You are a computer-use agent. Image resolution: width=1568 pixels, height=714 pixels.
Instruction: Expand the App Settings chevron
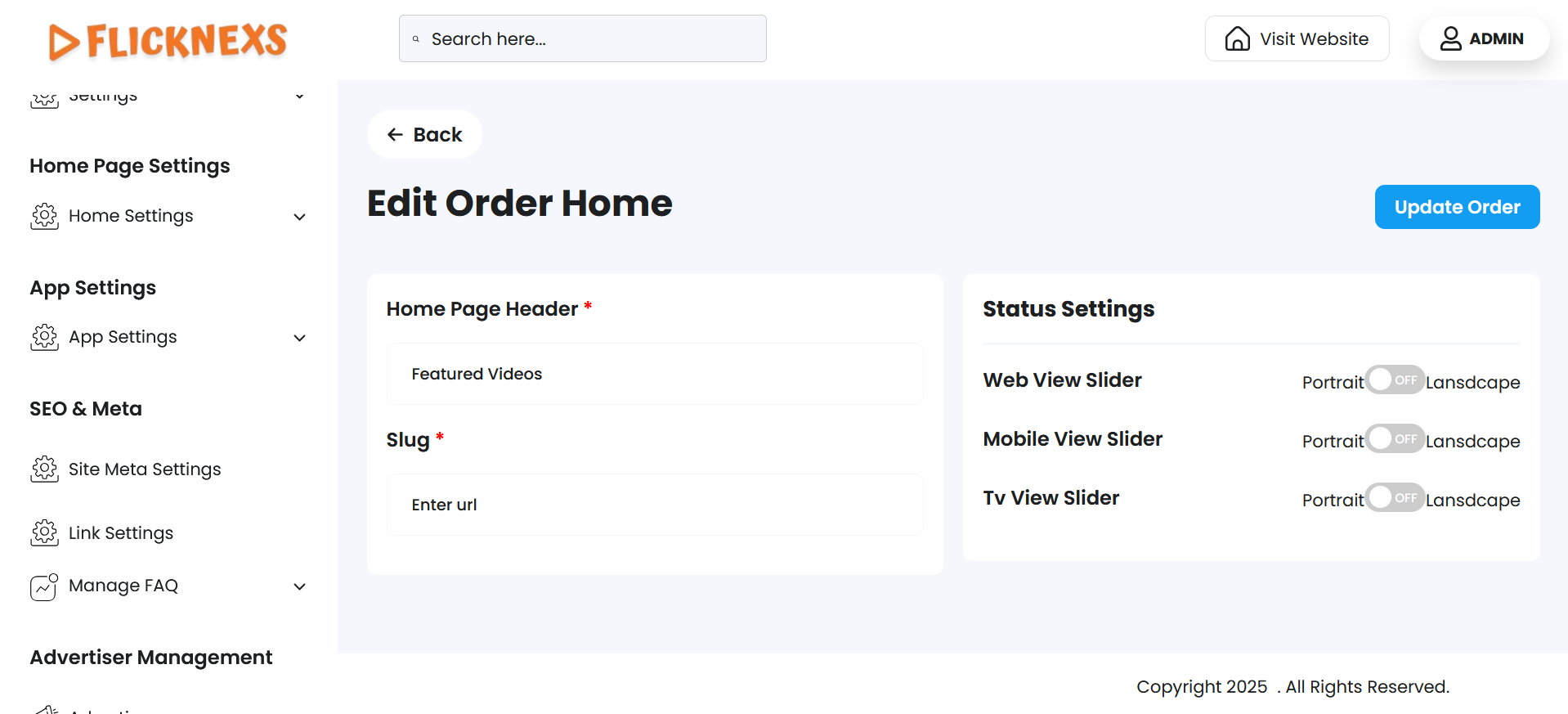[x=300, y=338]
